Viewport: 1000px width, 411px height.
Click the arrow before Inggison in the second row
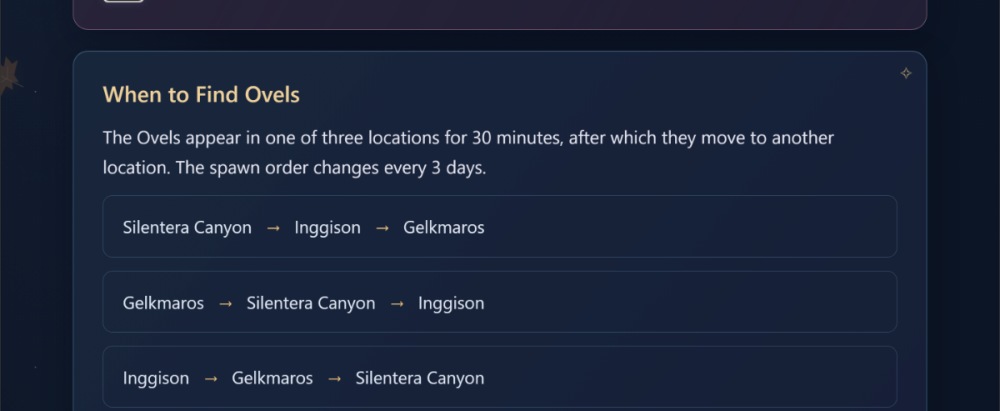397,303
